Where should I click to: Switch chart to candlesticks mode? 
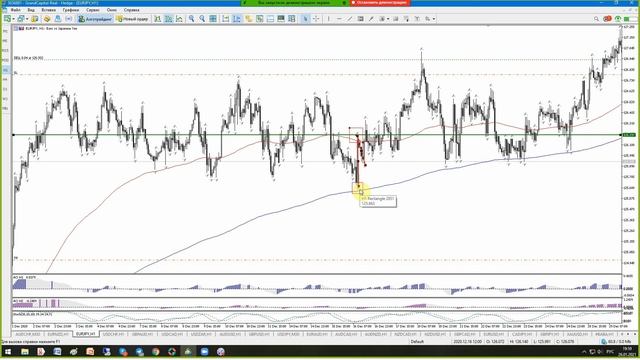168,19
